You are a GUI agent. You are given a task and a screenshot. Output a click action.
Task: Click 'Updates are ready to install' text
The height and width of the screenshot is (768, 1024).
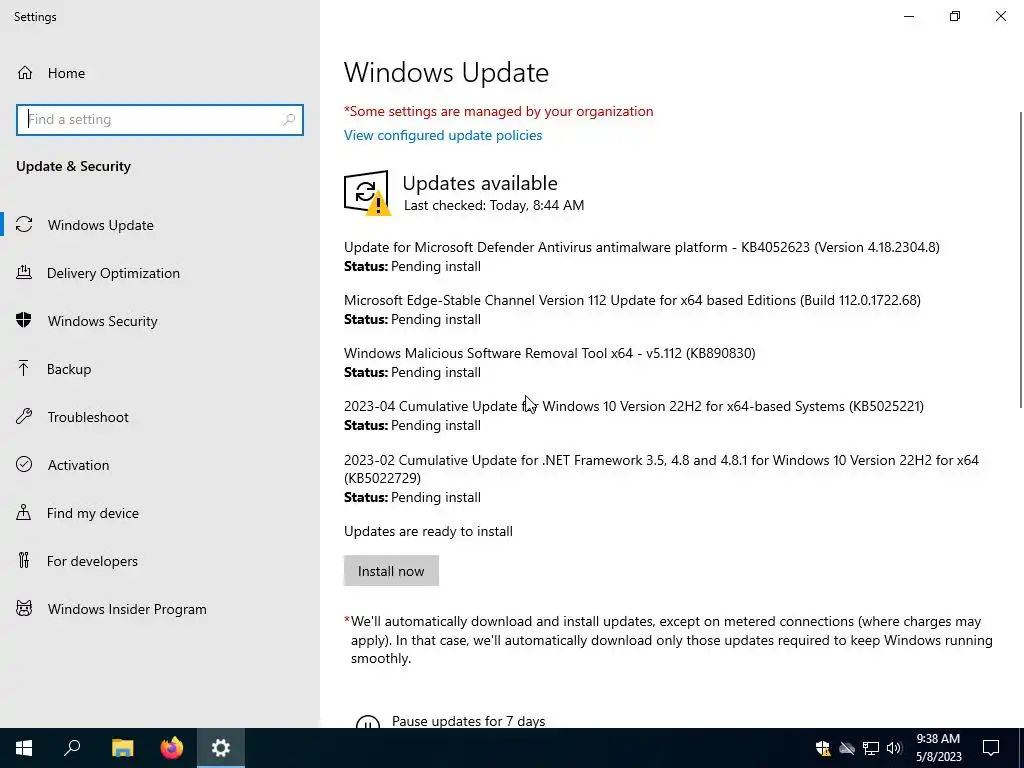tap(428, 531)
